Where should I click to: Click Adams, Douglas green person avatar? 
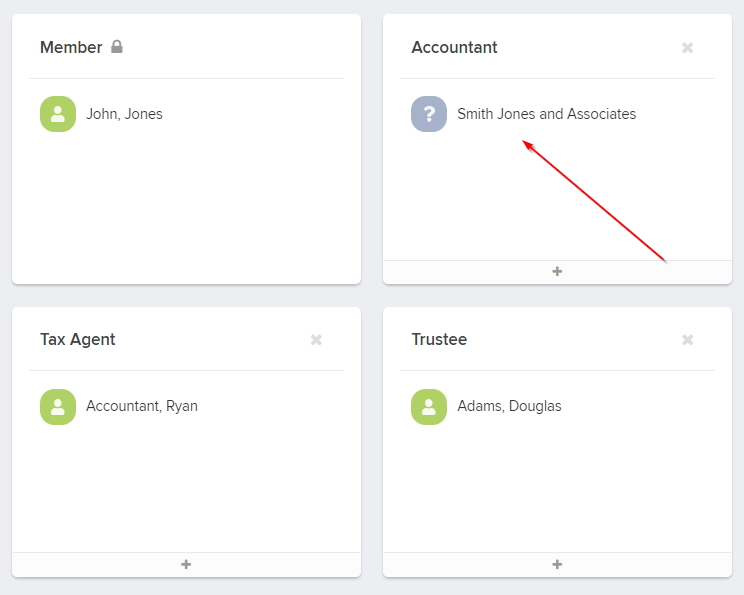[x=429, y=406]
